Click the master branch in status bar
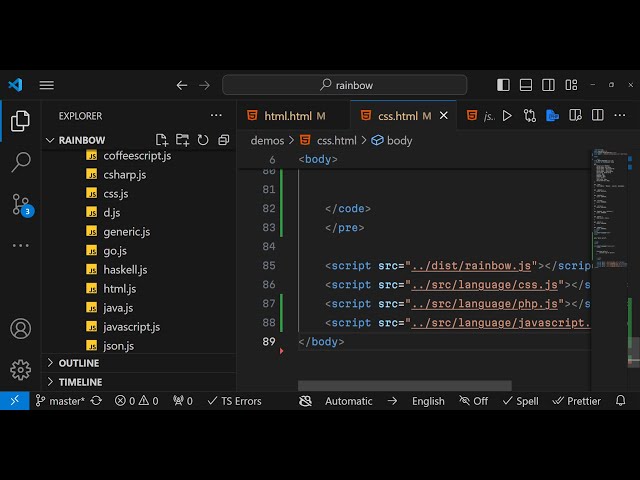Screen dimensions: 640x480 (66, 401)
